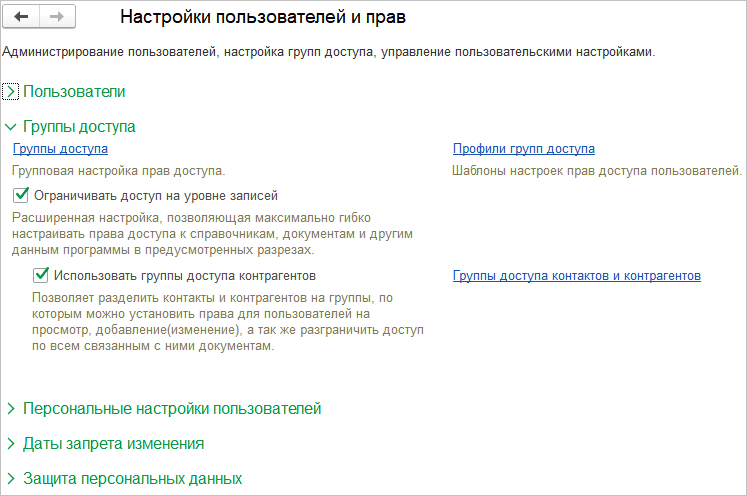
Task: Expand the Пользователи section header
Action: (74, 91)
